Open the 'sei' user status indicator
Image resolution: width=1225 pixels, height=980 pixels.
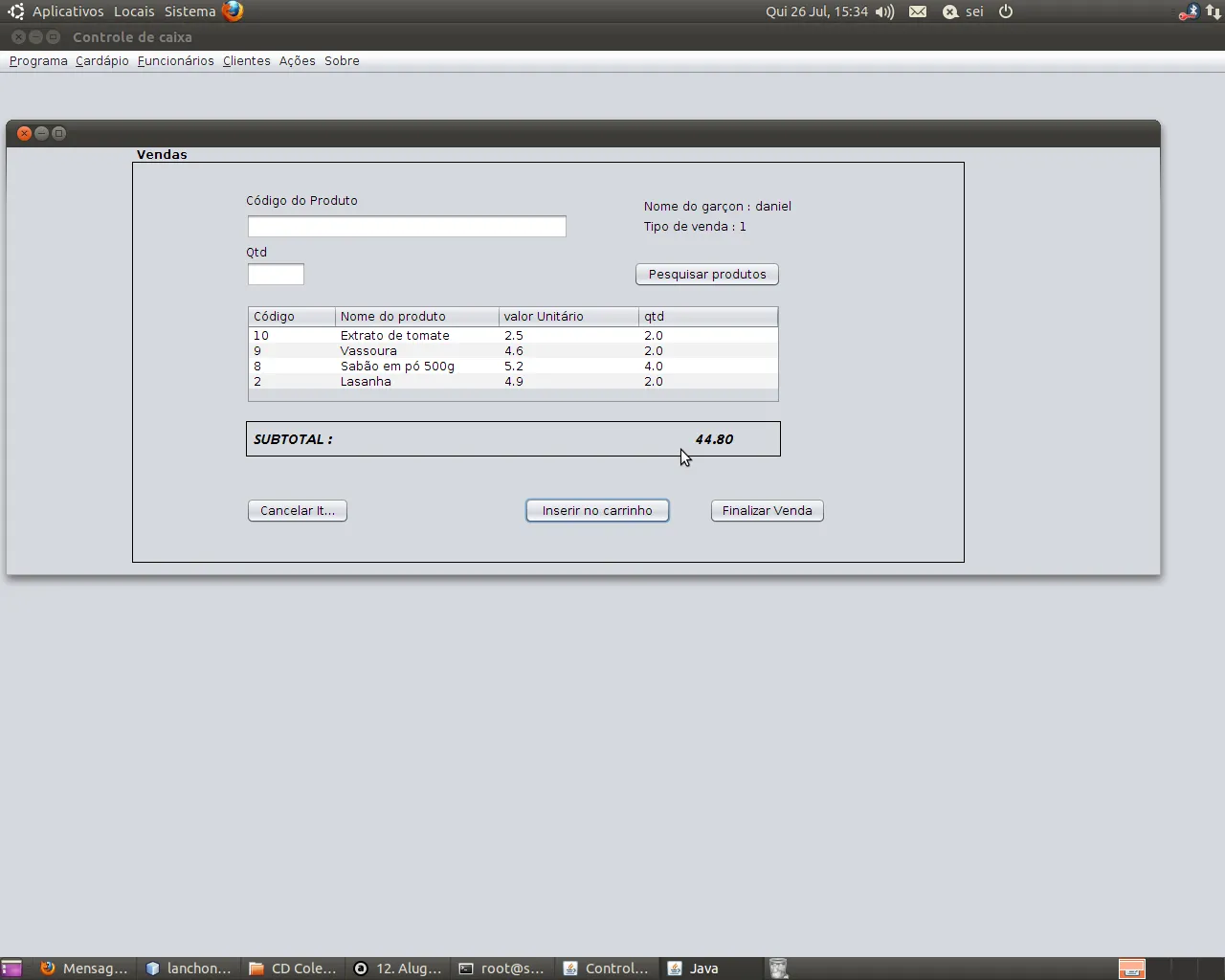[963, 11]
